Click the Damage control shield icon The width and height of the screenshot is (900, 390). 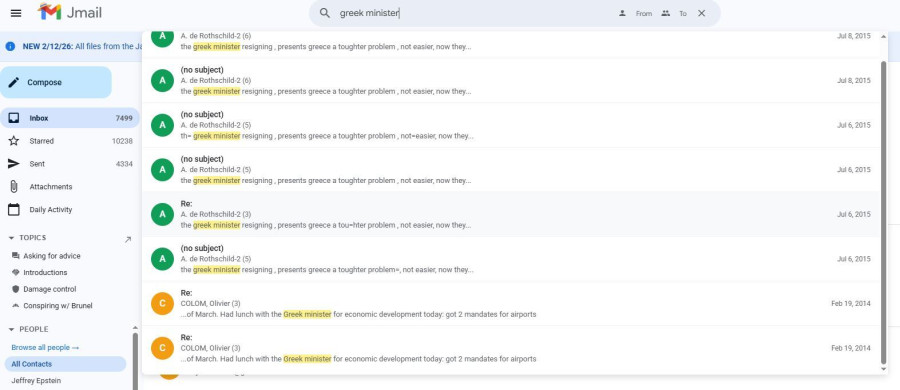15,289
